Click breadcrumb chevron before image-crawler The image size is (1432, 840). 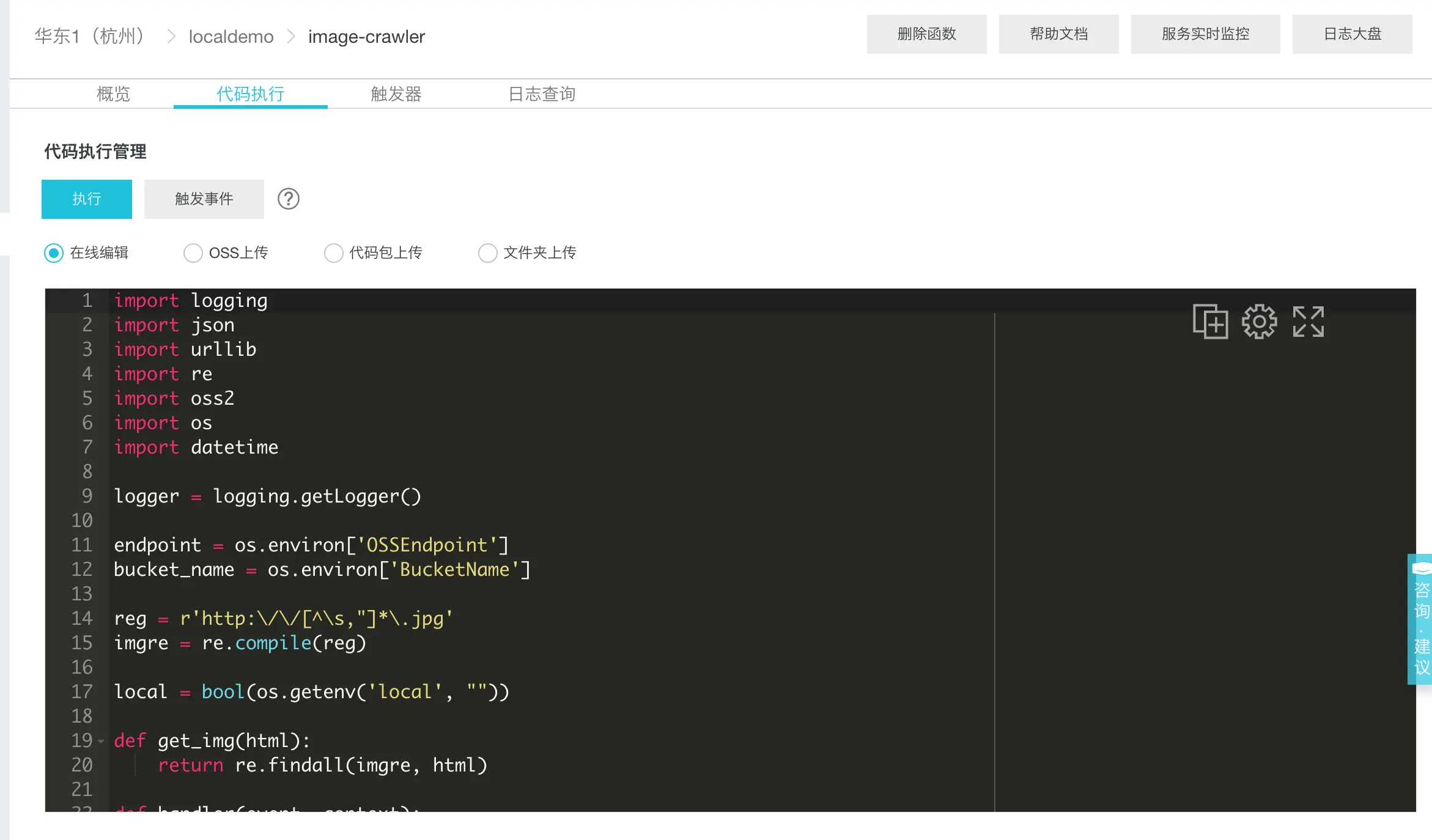click(x=291, y=37)
